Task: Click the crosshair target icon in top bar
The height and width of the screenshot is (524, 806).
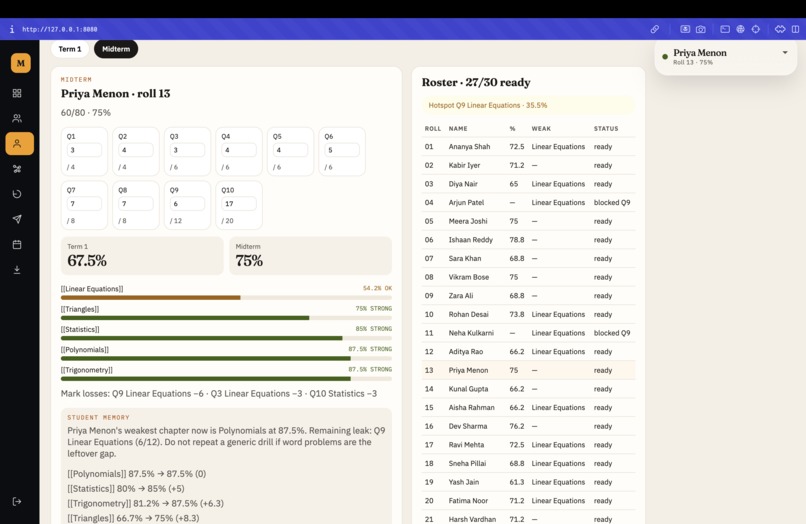Action: pos(756,29)
